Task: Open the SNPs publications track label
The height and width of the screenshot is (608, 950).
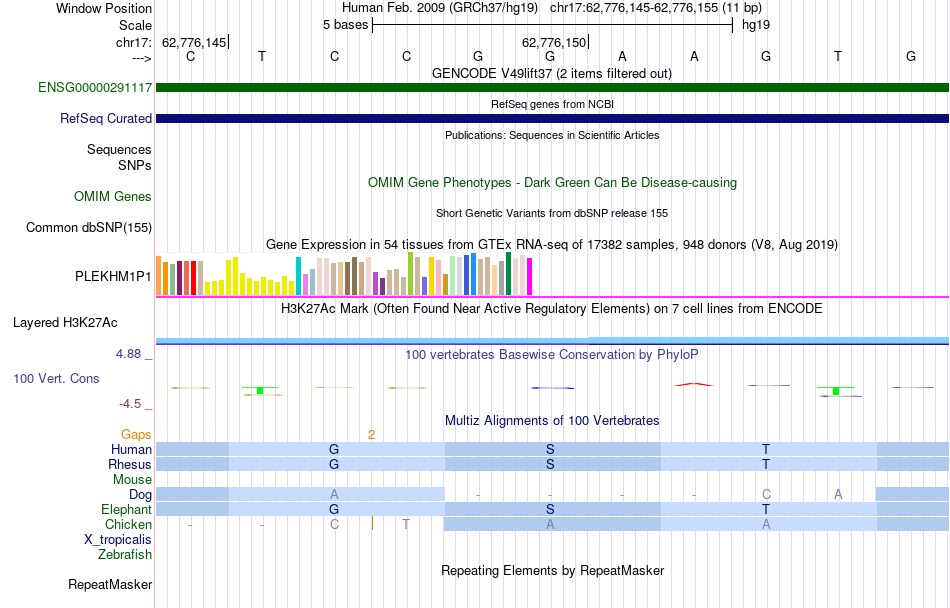Action: pos(135,165)
